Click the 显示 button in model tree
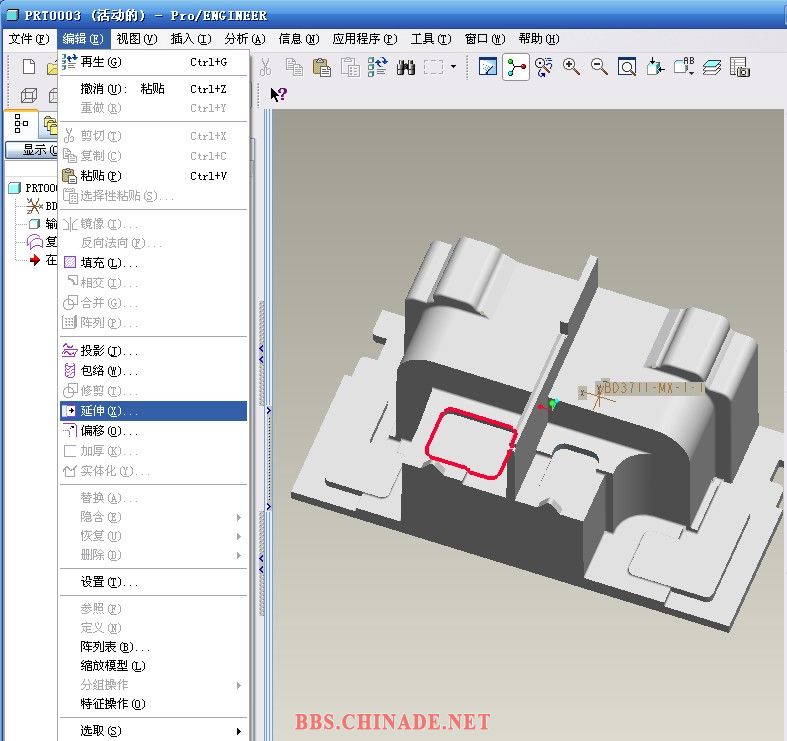 coord(32,150)
